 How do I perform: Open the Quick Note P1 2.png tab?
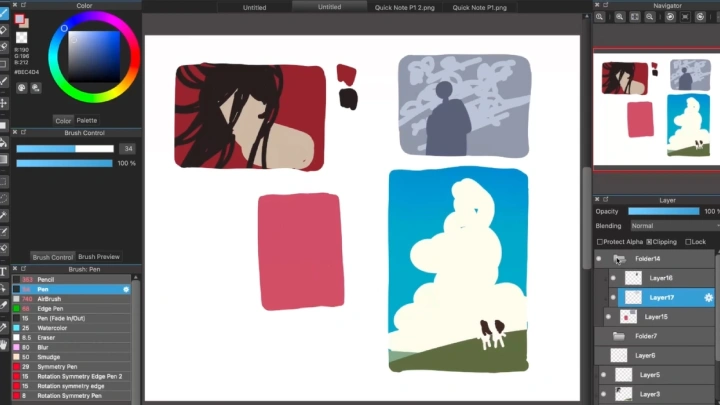click(404, 7)
